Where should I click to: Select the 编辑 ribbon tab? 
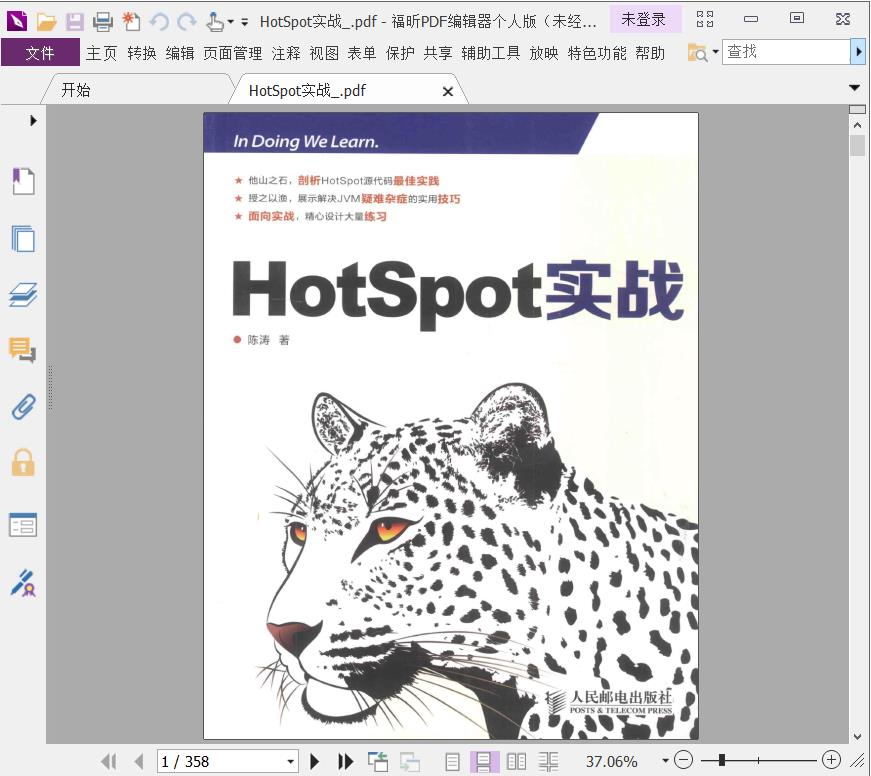180,53
